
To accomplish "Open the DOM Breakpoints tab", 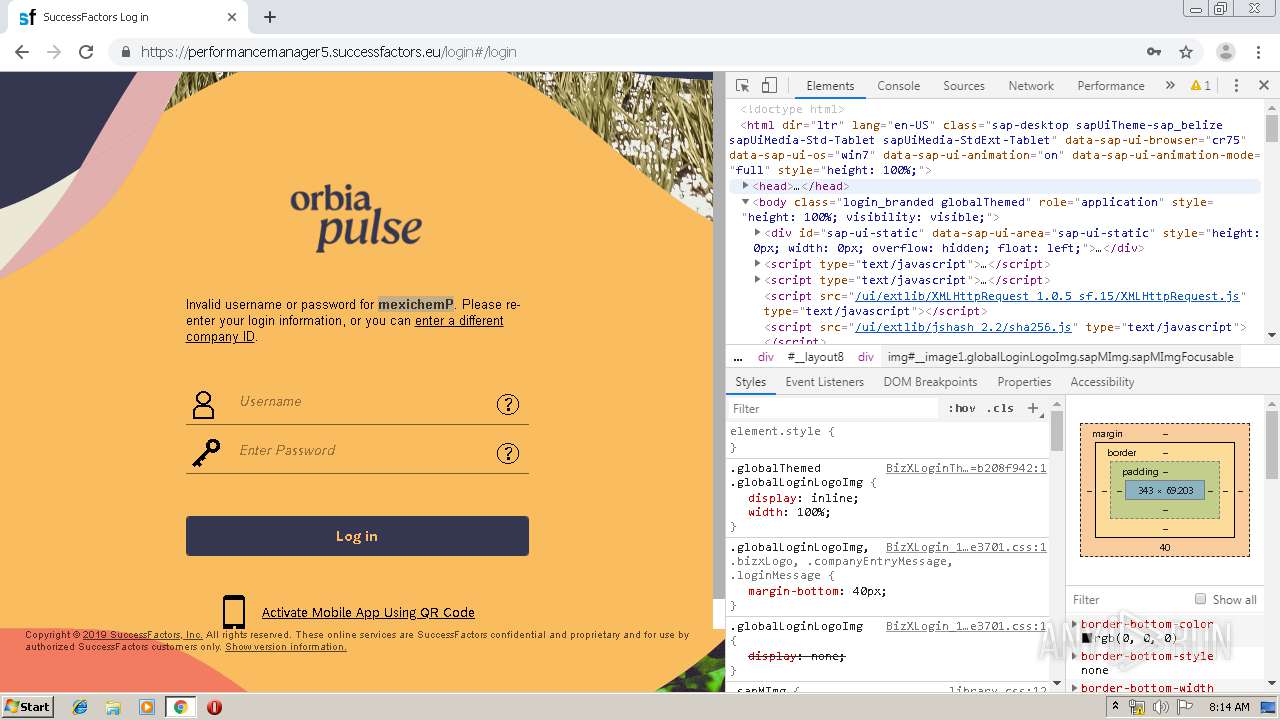I will point(930,382).
